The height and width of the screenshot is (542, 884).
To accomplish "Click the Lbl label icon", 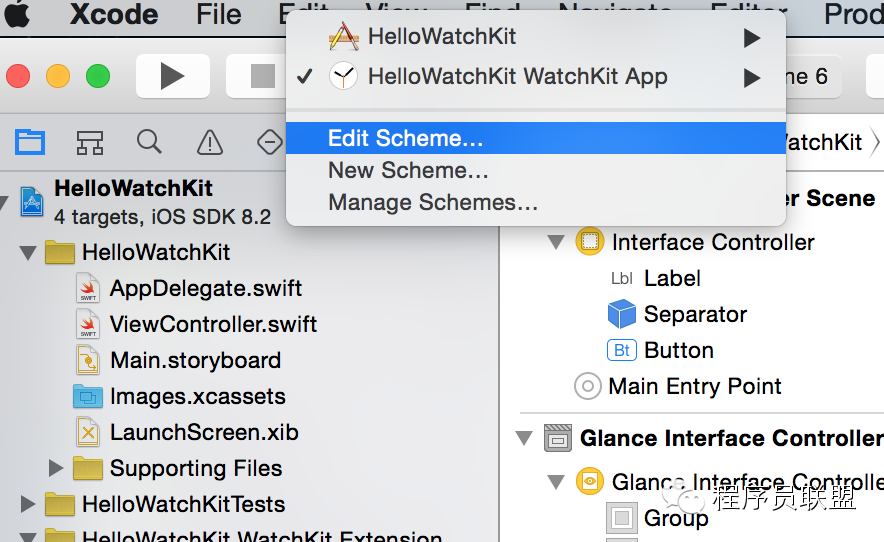I will (622, 279).
